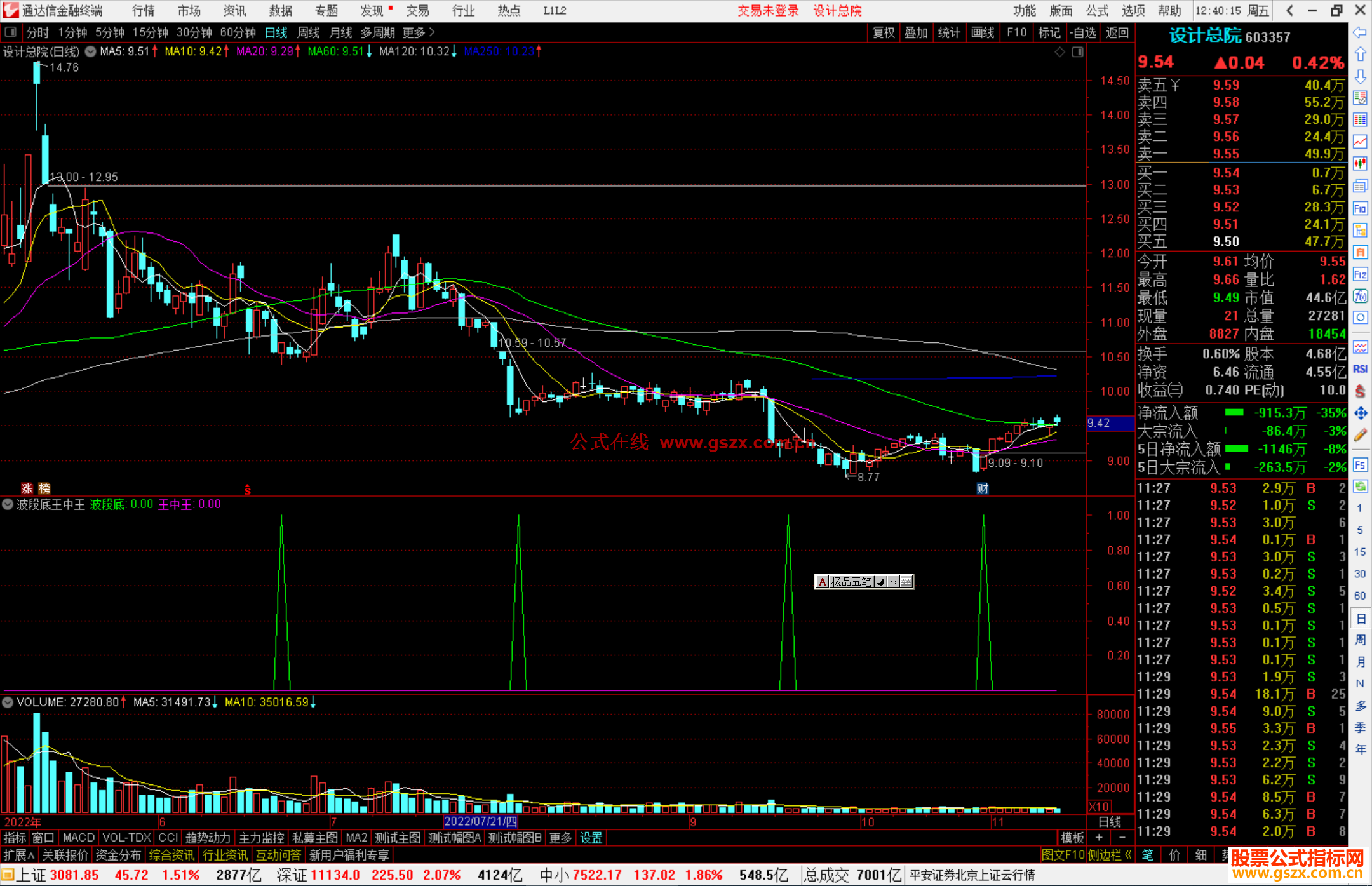The image size is (1372, 886).
Task: Click the f(x) formula icon in sidebar
Action: pyautogui.click(x=1360, y=296)
